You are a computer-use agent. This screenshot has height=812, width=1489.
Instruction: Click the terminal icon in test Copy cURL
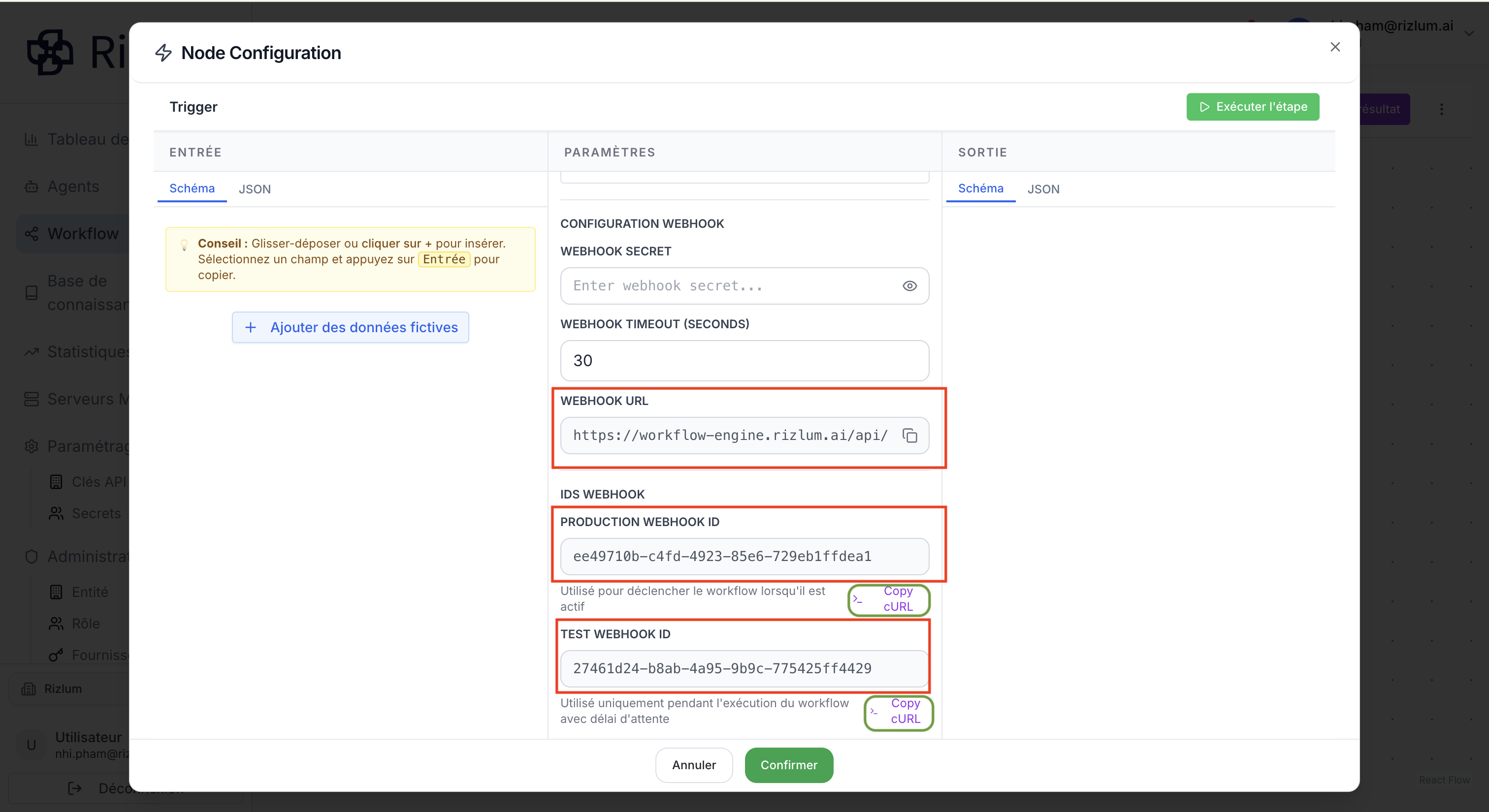click(874, 711)
